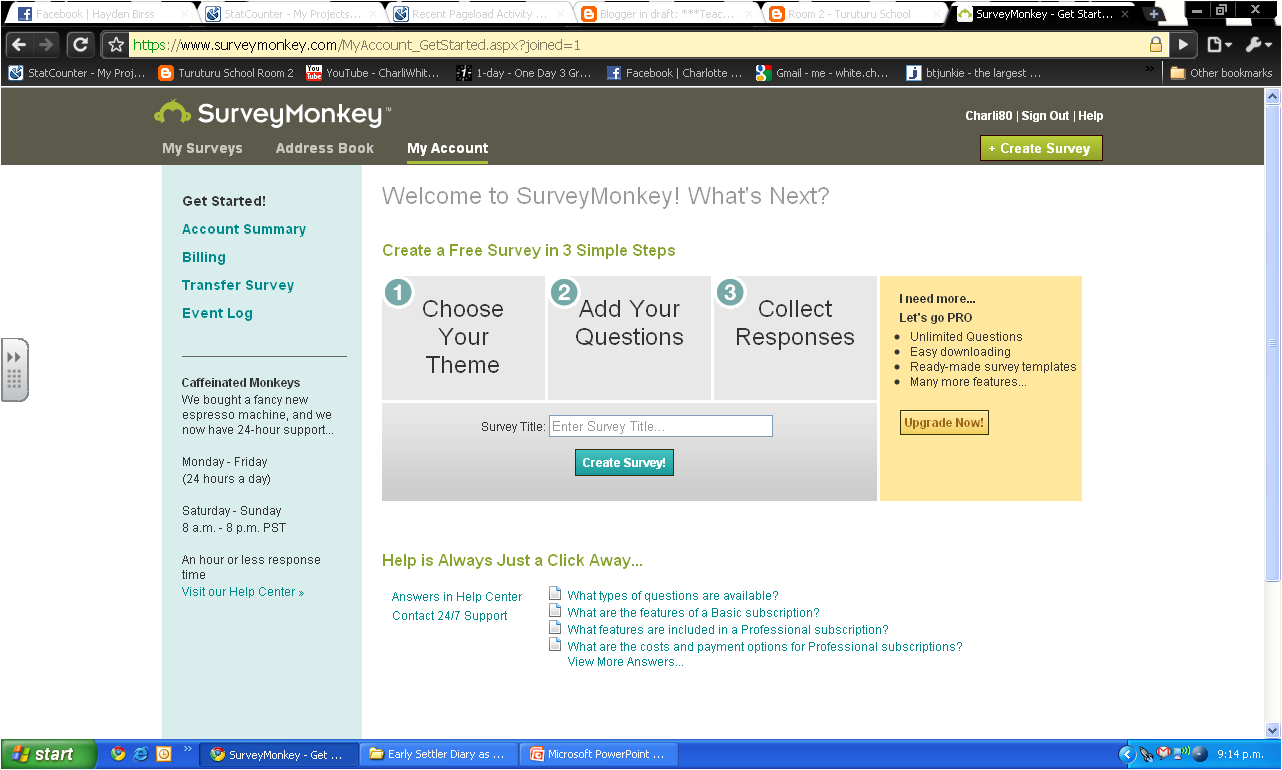Select the My Account nav item
Image resolution: width=1282 pixels, height=770 pixels.
tap(448, 148)
